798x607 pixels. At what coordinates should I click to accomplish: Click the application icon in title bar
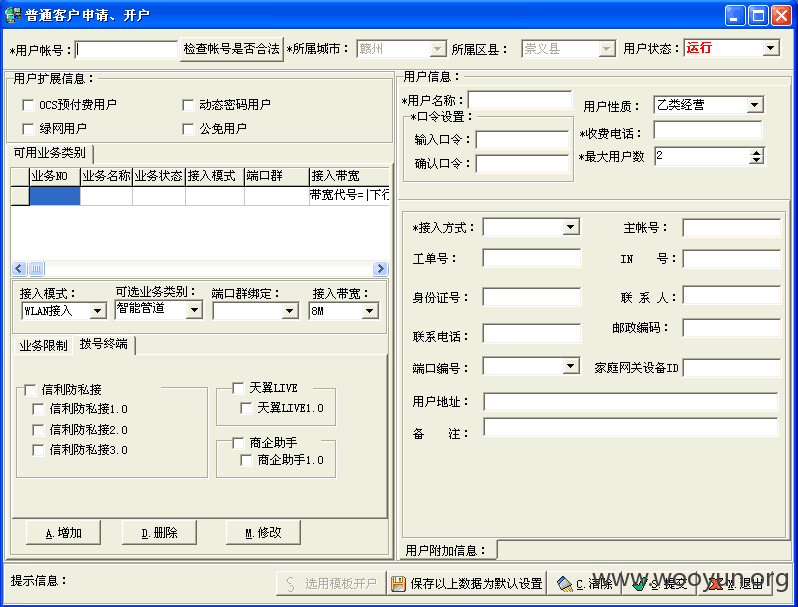tap(12, 15)
